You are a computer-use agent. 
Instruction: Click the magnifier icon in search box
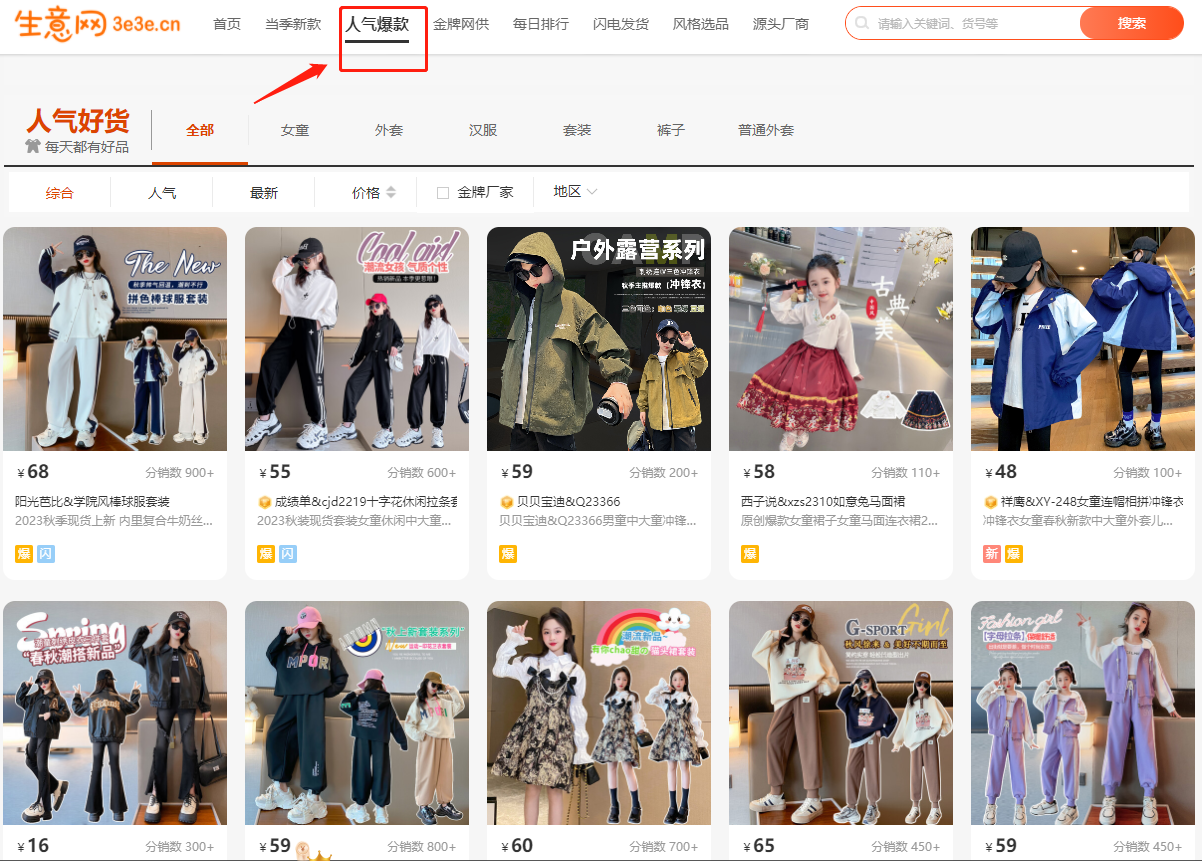coord(862,23)
